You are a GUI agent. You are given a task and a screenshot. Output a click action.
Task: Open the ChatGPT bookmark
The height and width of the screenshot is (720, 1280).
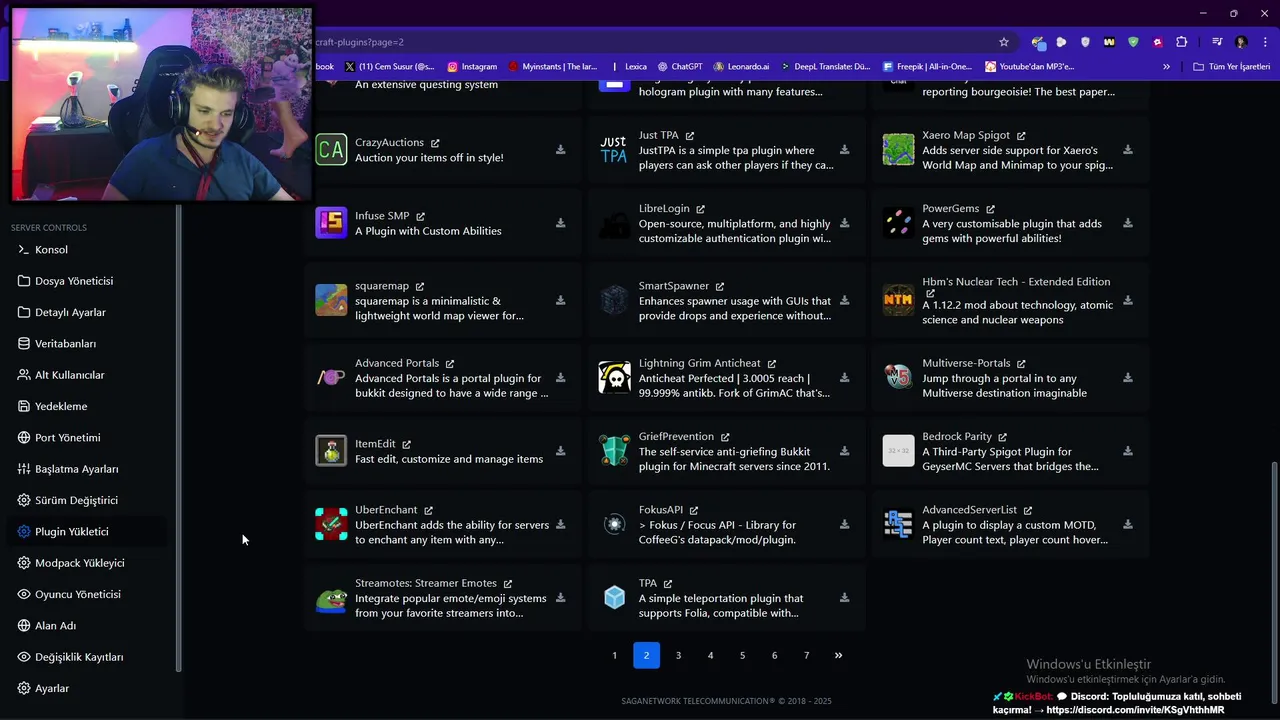tap(679, 67)
